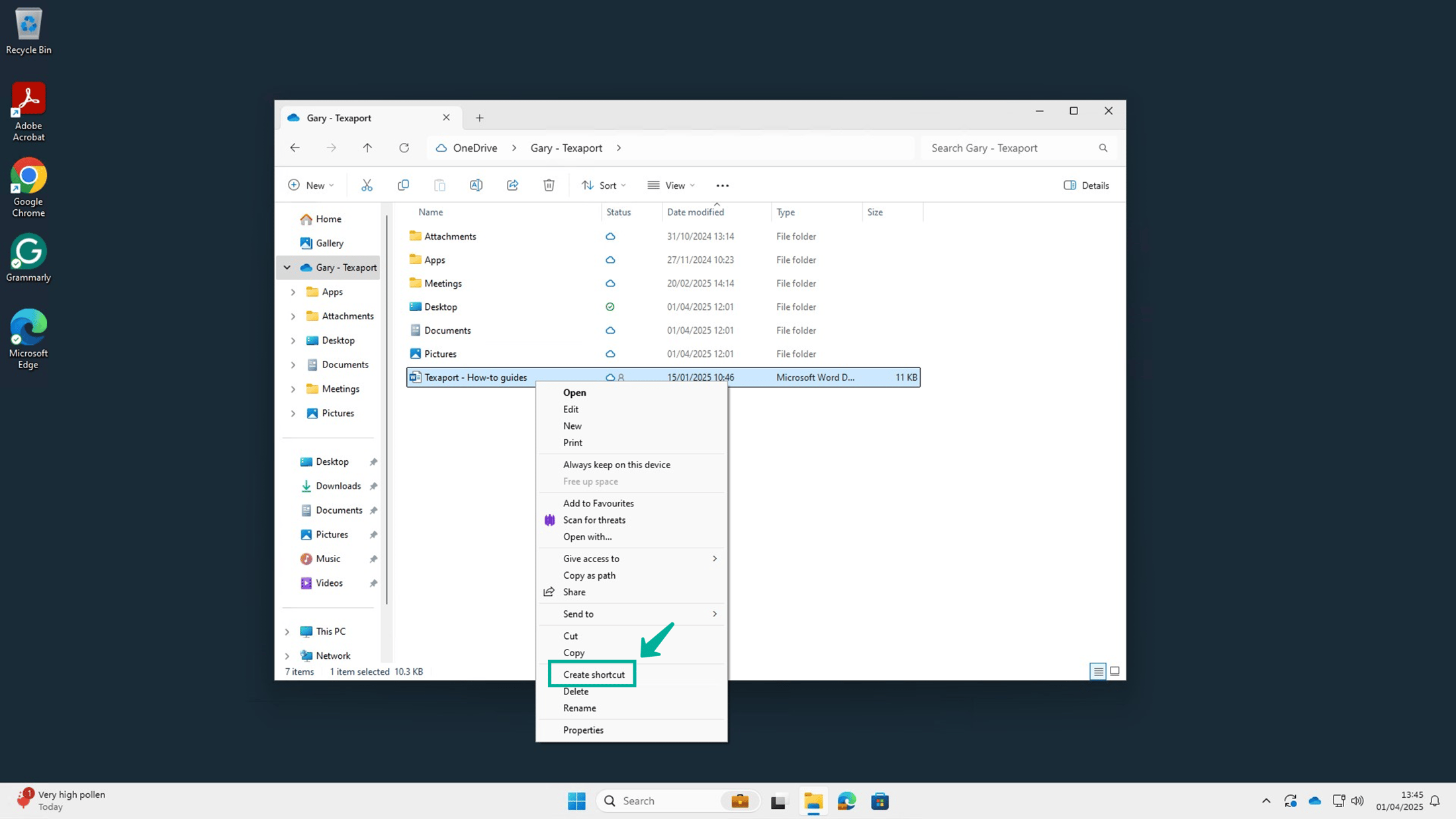Click the Refresh icon in the address bar
The height and width of the screenshot is (819, 1456).
pos(404,148)
